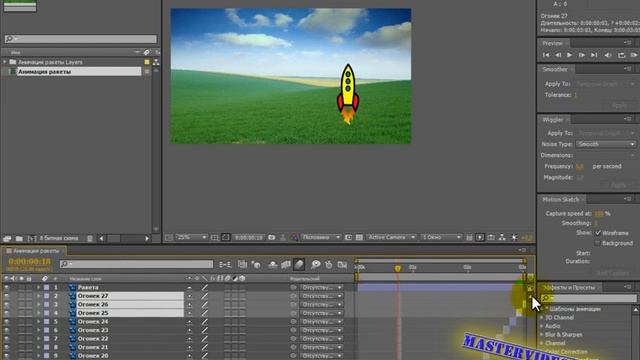Click the timeline current time indicator
Image resolution: width=640 pixels, height=360 pixels.
(x=398, y=268)
